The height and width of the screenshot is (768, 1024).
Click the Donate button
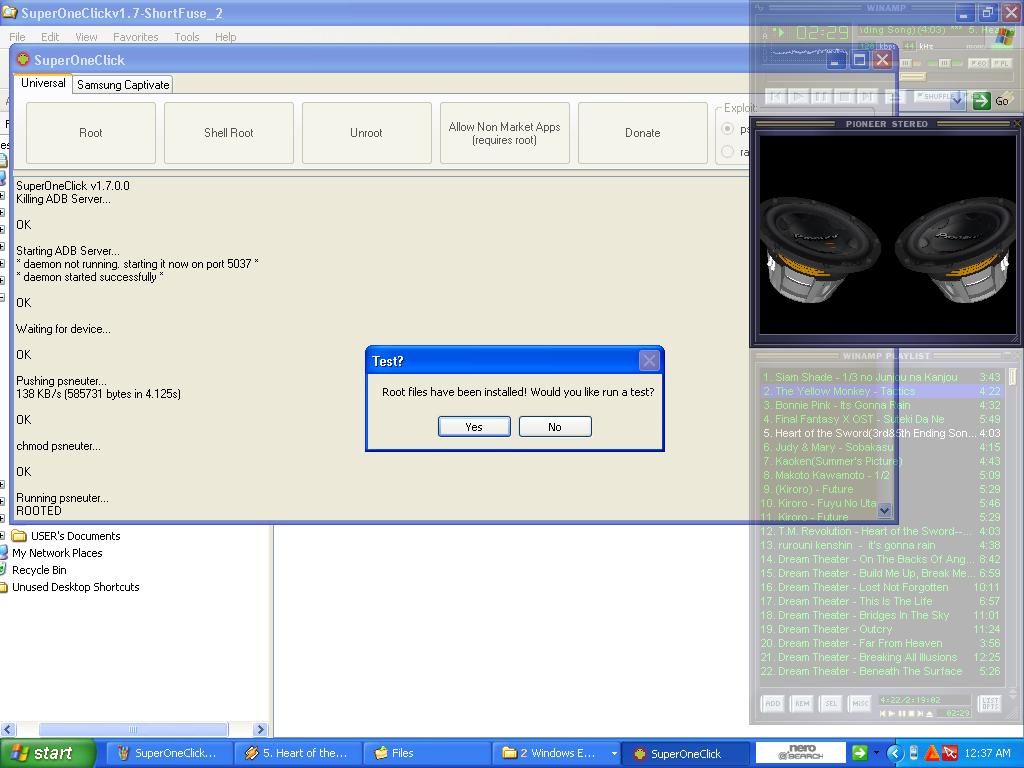[x=643, y=133]
